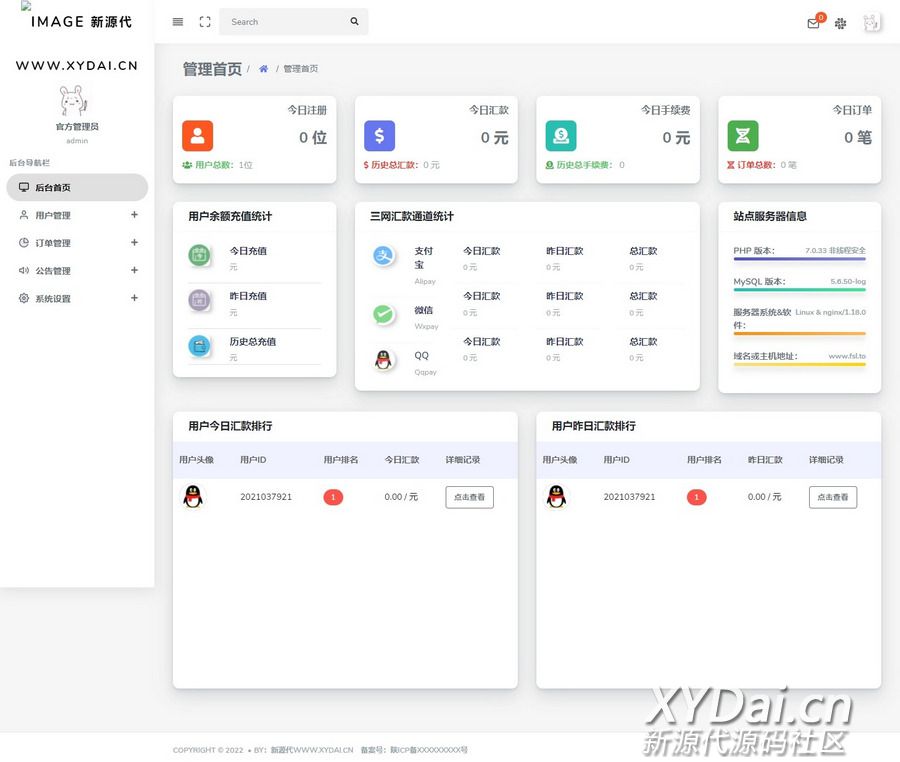Image resolution: width=900 pixels, height=762 pixels.
Task: Click the red rank badge in yesterday's ranking
Action: (696, 497)
